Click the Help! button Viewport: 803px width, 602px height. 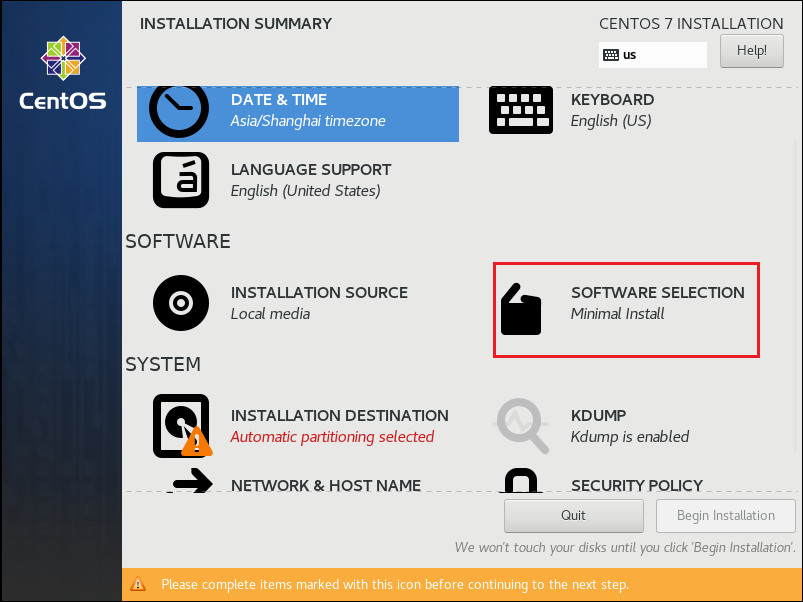tap(751, 51)
